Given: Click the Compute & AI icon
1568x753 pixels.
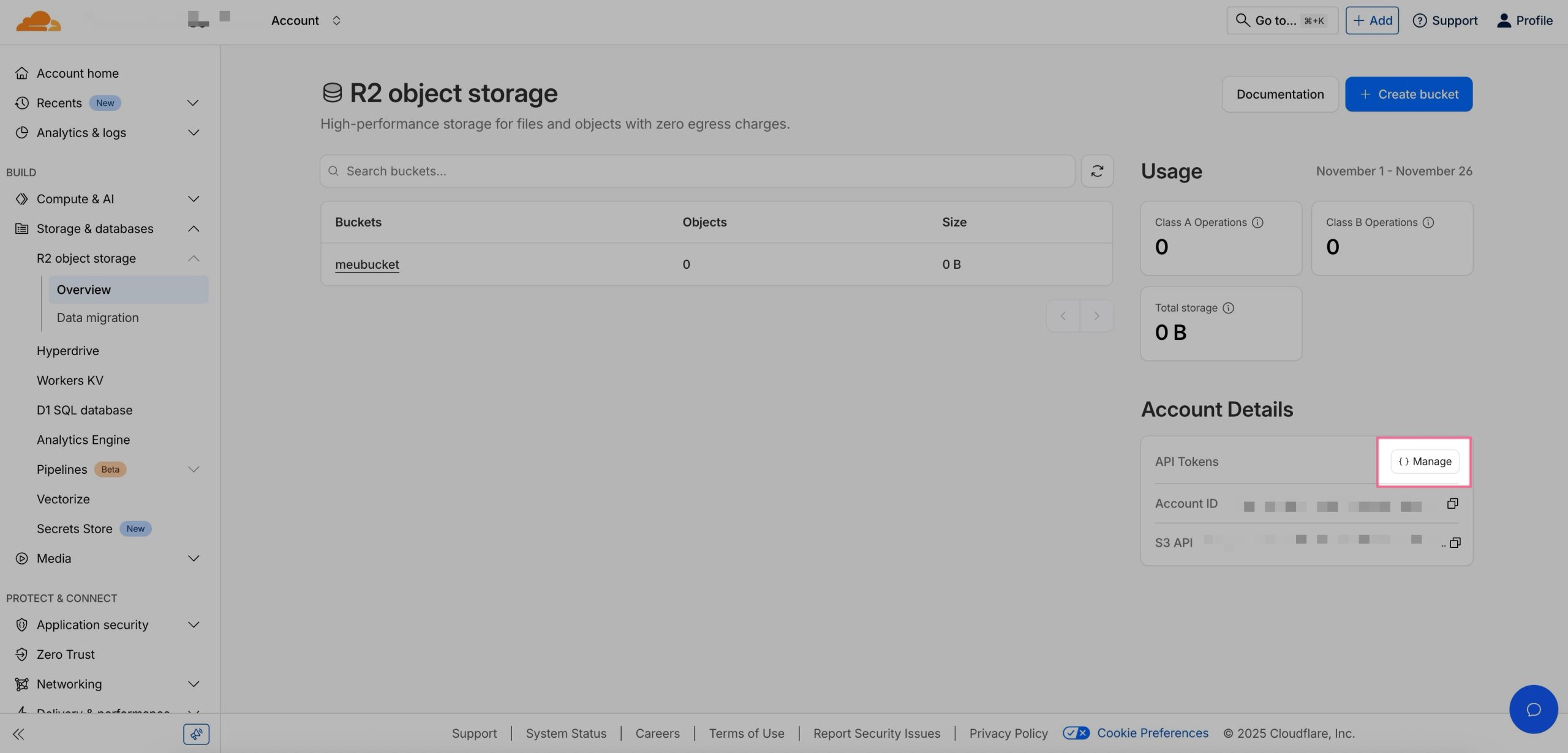Looking at the screenshot, I should point(22,199).
